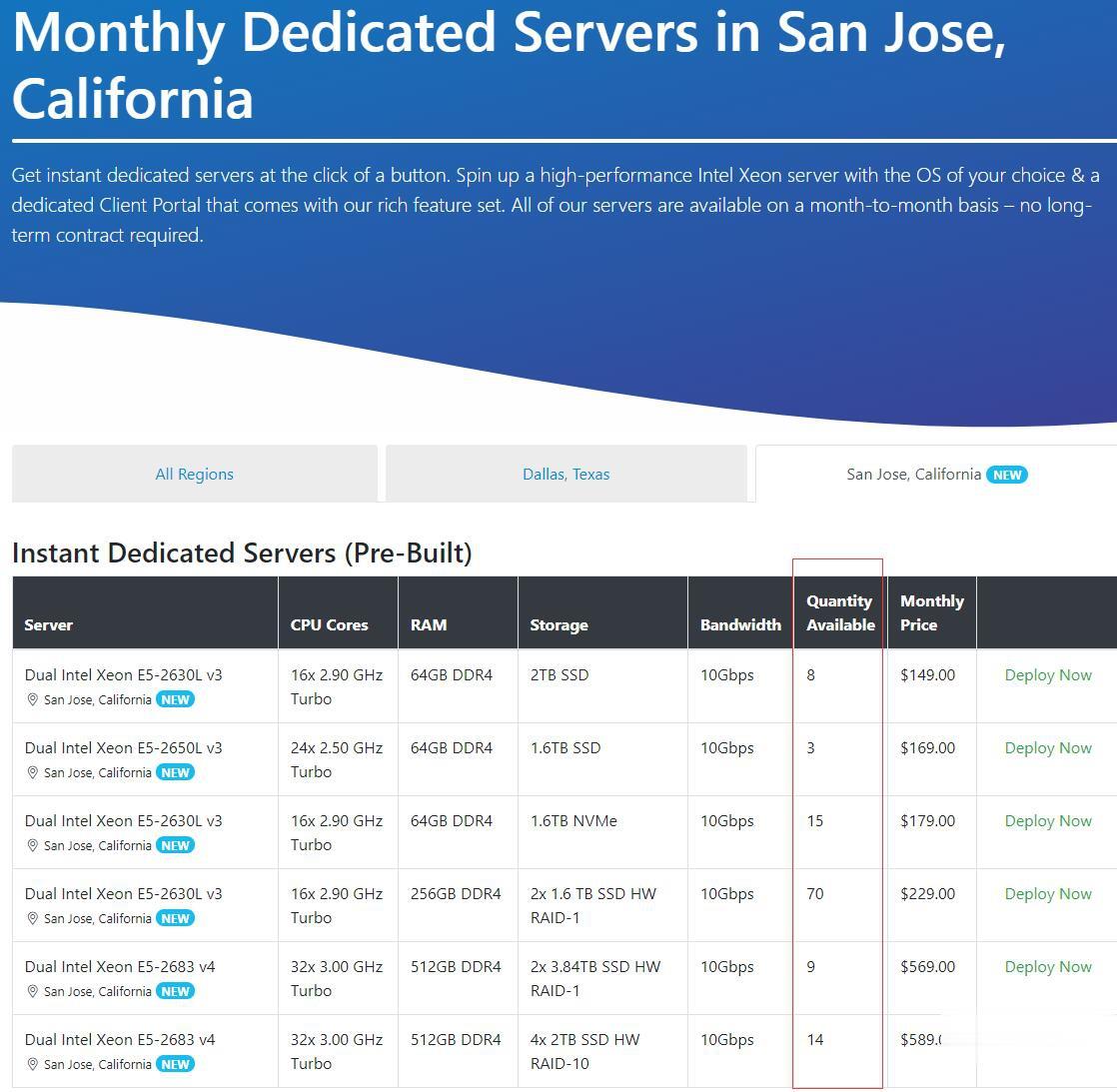This screenshot has height=1092, width=1117.
Task: Click Deploy Now for the $179.00 server
Action: coord(1048,820)
